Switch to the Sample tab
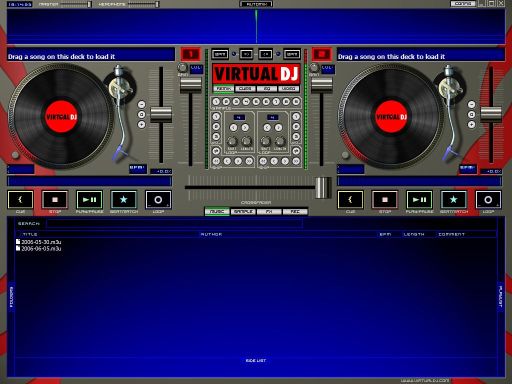The width and height of the screenshot is (512, 384). tap(243, 212)
